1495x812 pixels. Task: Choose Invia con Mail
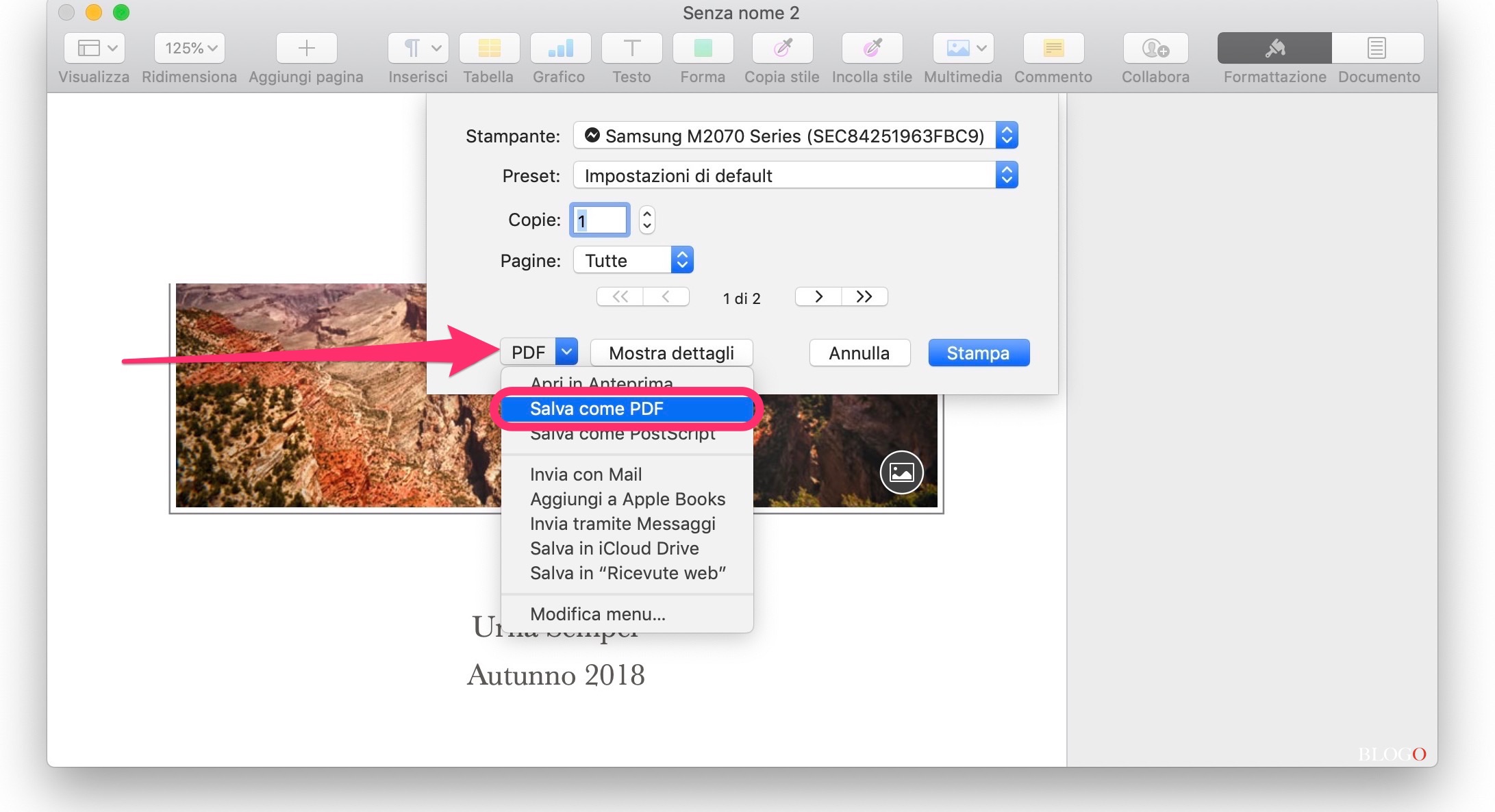coord(627,474)
